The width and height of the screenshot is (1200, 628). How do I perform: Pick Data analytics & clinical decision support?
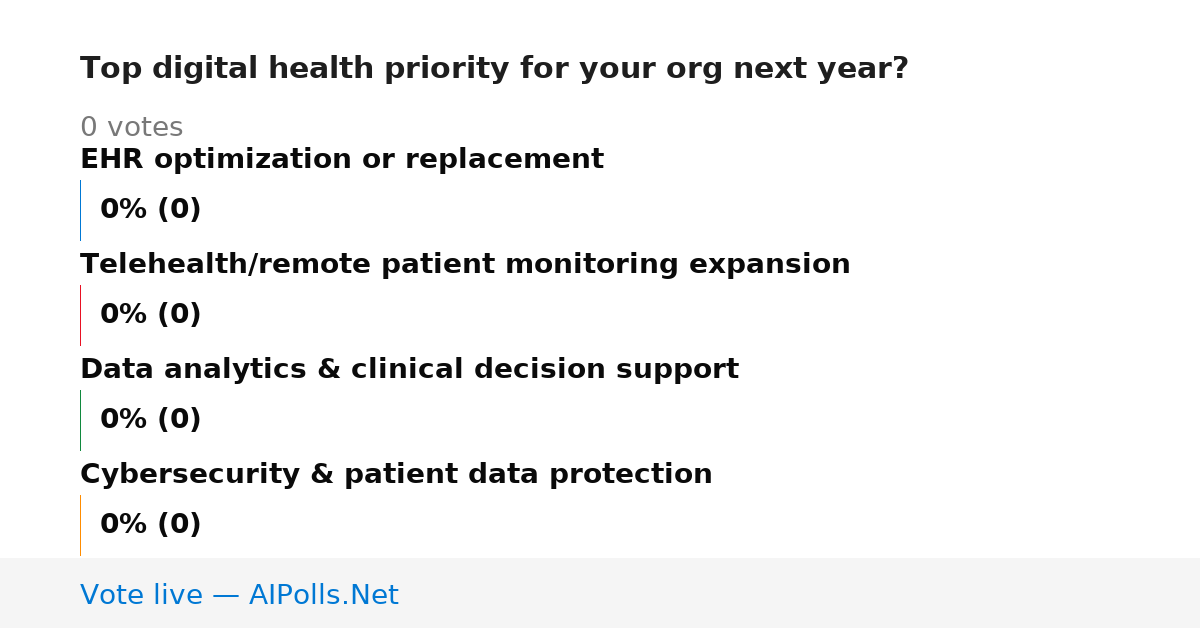(x=409, y=370)
